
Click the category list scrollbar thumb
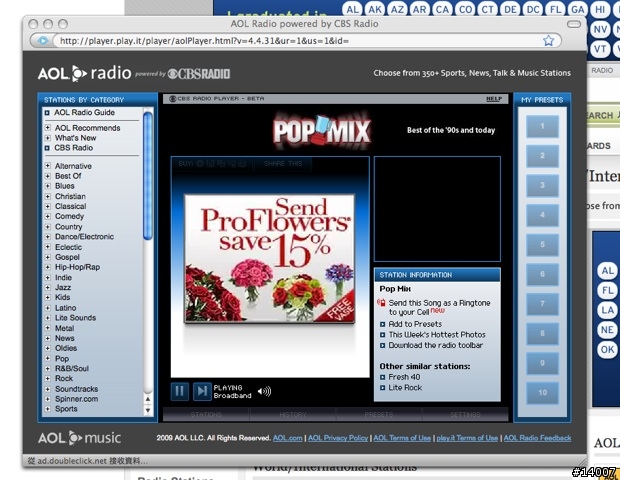click(x=147, y=176)
